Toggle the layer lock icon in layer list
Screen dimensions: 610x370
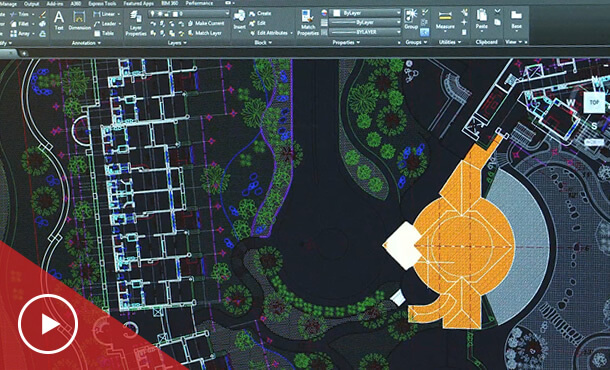point(168,14)
